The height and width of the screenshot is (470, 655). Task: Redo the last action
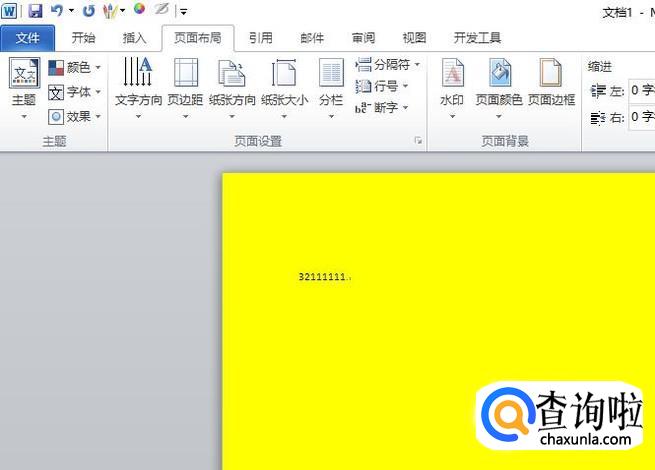[89, 11]
